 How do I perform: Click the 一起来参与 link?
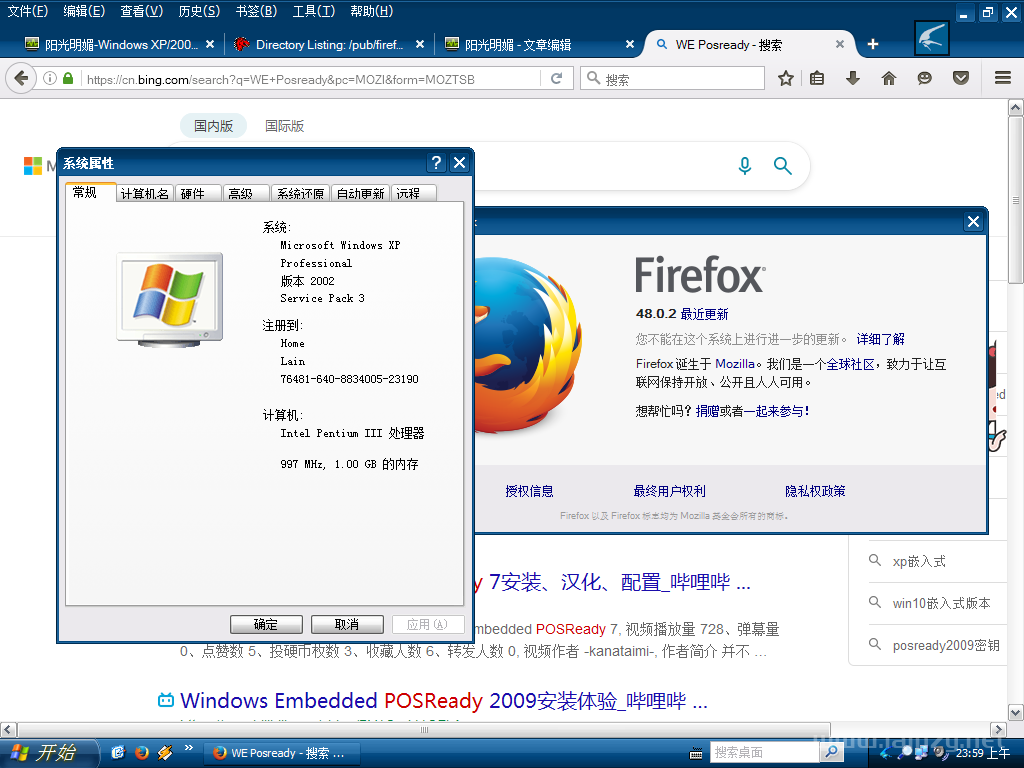(774, 411)
